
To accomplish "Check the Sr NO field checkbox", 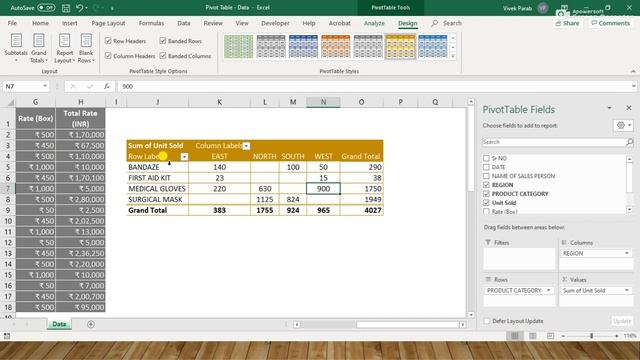I will [486, 158].
